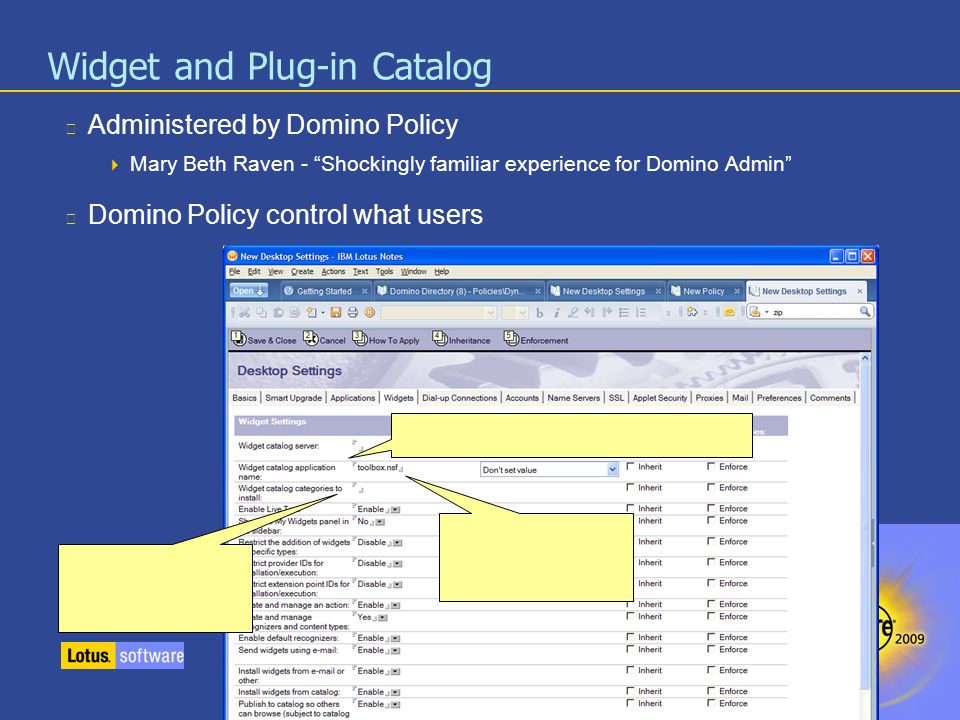960x720 pixels.
Task: Click the Cancel action button
Action: [324, 339]
